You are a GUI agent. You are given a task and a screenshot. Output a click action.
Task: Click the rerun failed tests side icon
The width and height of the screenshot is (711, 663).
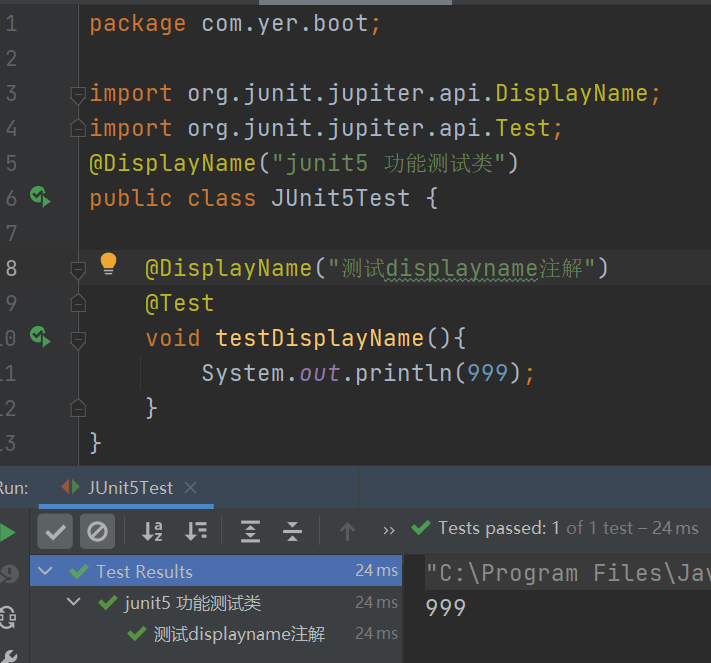(9, 574)
